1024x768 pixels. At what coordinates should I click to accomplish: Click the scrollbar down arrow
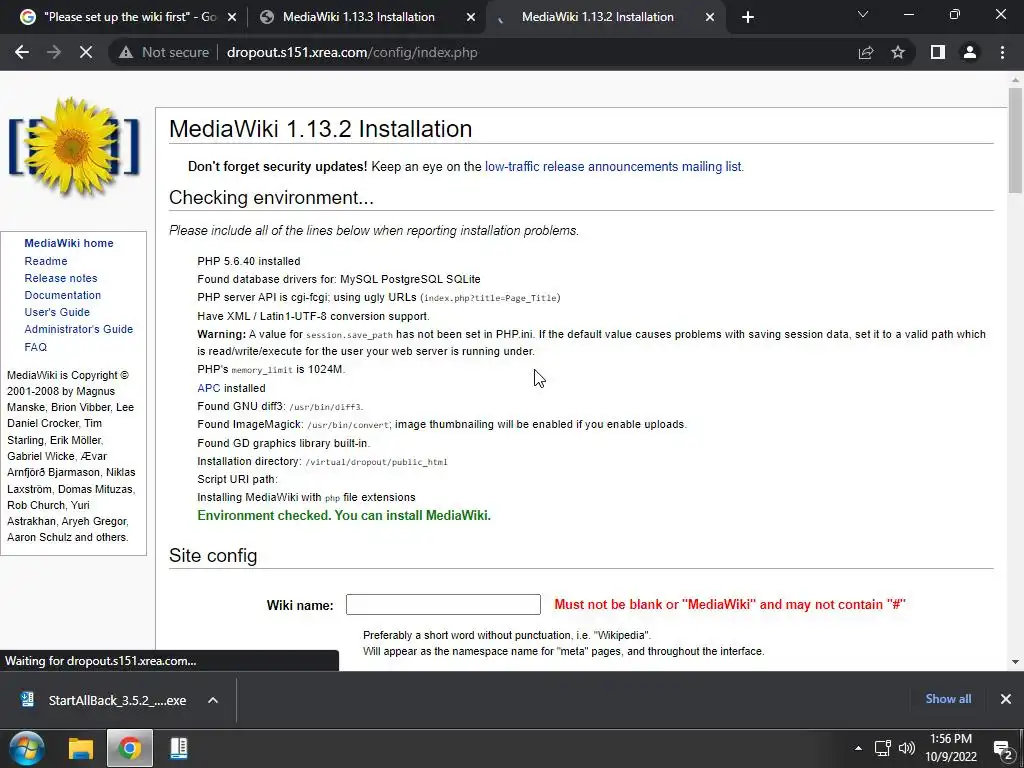point(1015,662)
